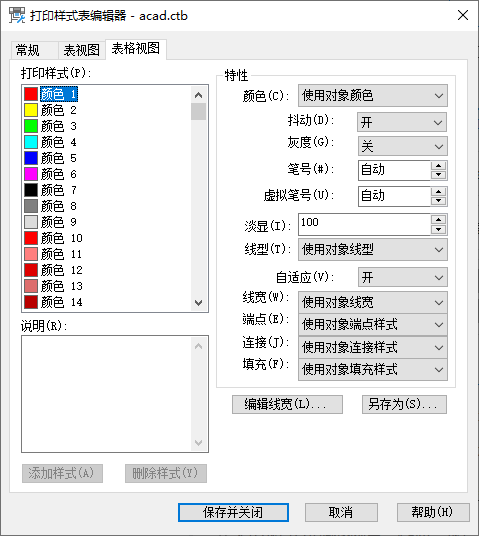Viewport: 479px width, 536px height.
Task: Click the 保存并关闭 button
Action: click(233, 512)
